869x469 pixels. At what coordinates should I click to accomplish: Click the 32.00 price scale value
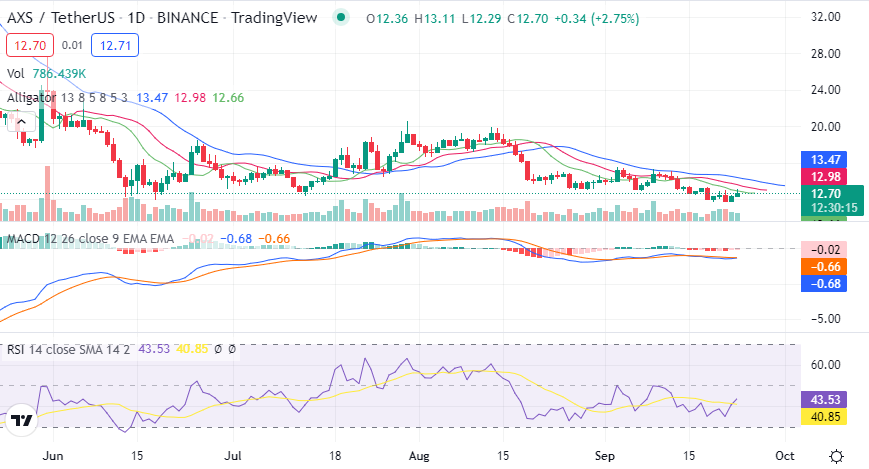(826, 17)
